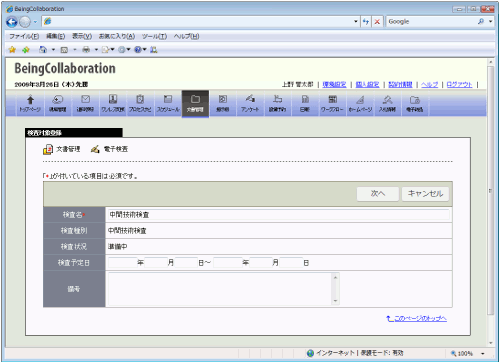Click the Add to Favorites star-plus icon
Viewport: 500px width, 363px height.
(x=26, y=50)
